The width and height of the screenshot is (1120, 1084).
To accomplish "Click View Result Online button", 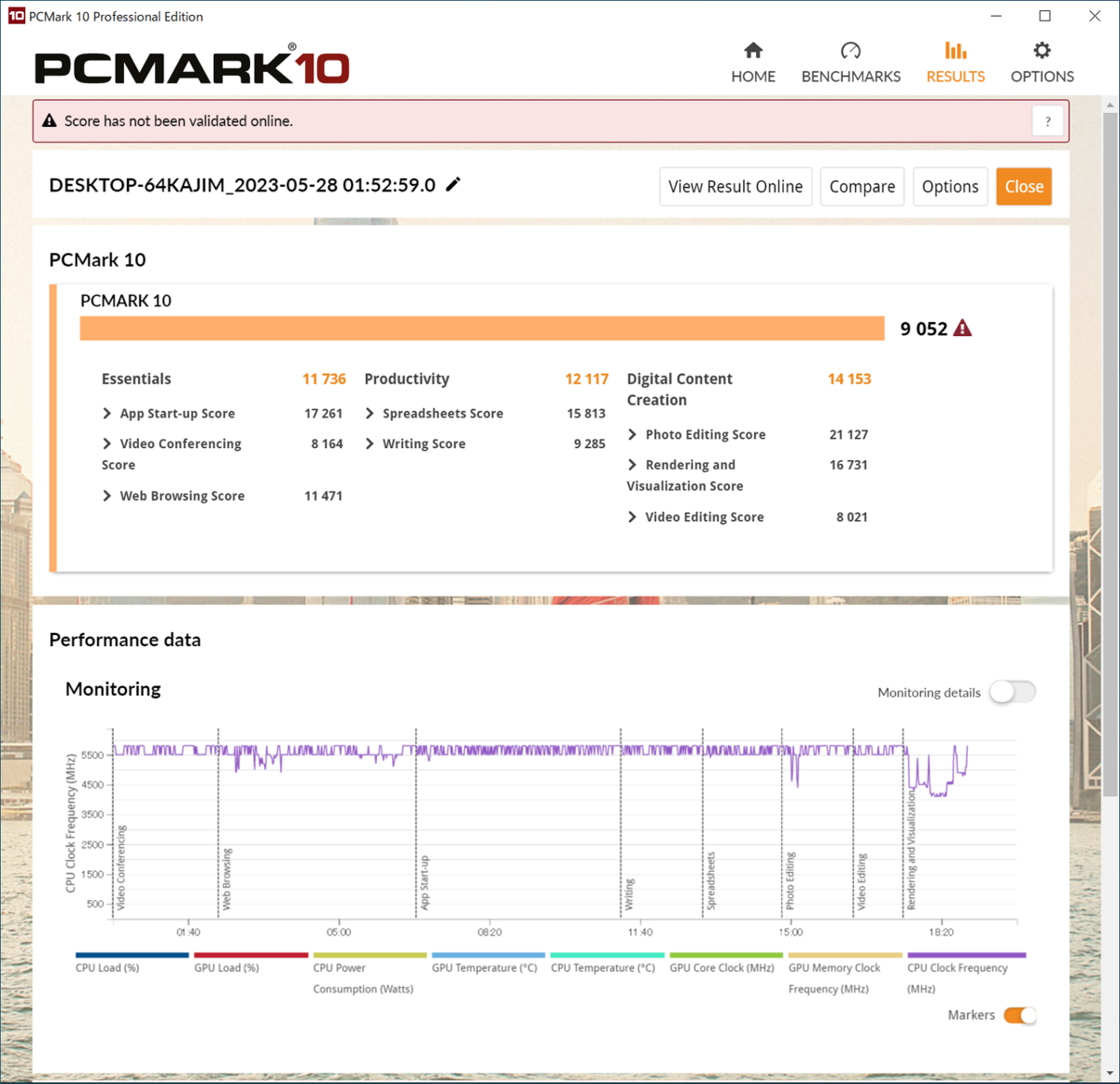I will [x=735, y=187].
